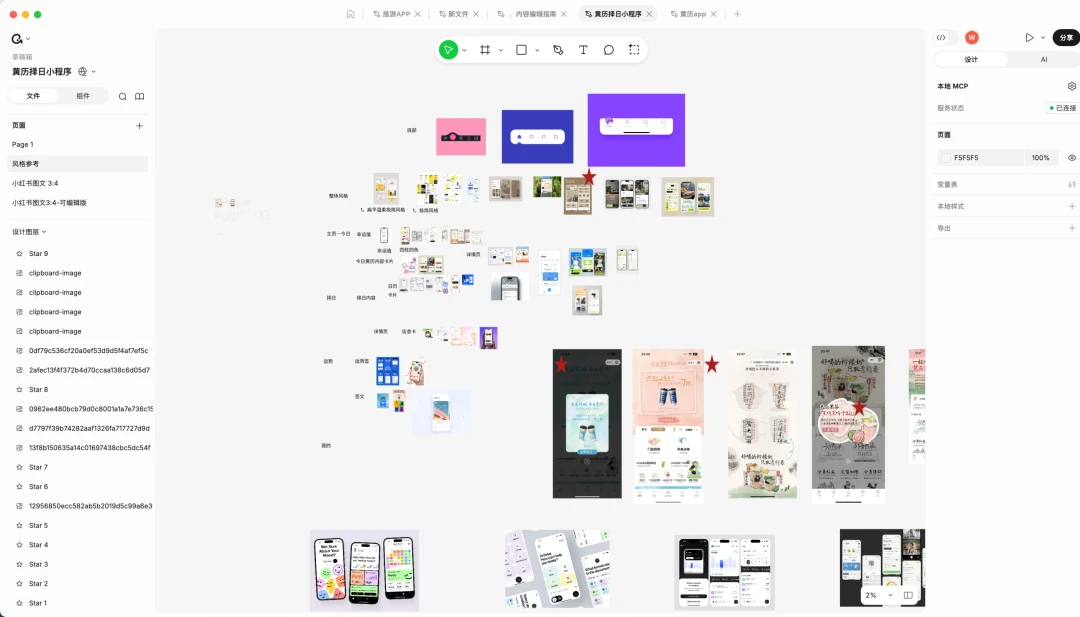Screen dimensions: 1080x617
Task: Open the 小红书图文3:4-可编辑版 page
Action: point(77,202)
